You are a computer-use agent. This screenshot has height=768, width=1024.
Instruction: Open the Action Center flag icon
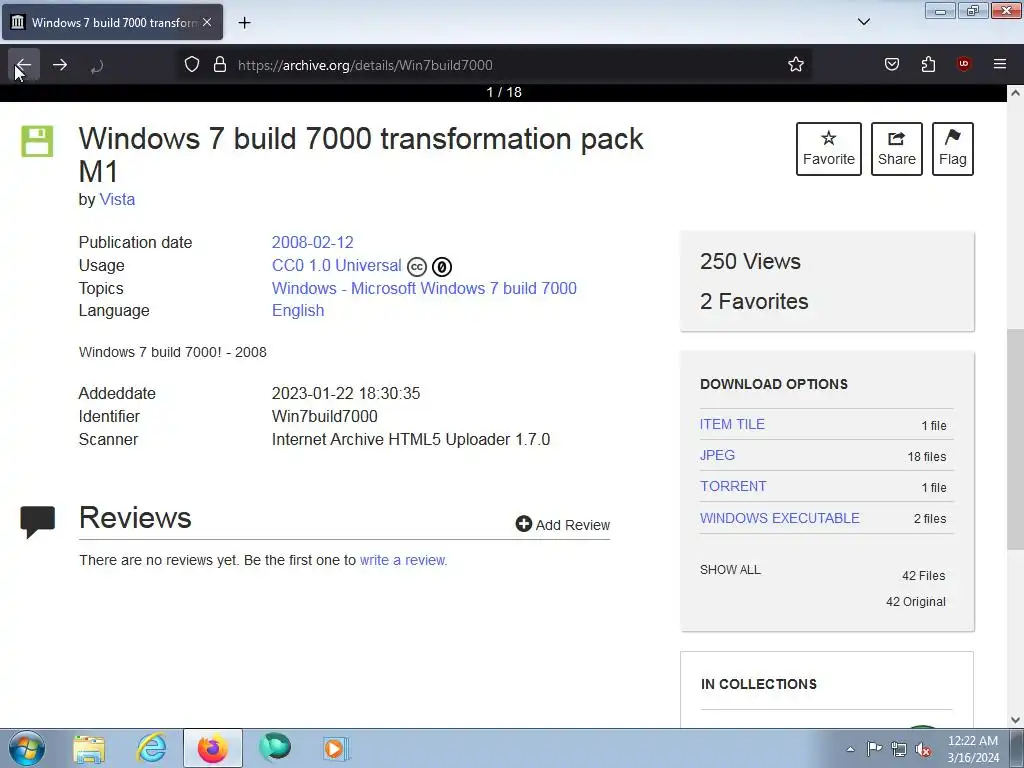[x=874, y=749]
